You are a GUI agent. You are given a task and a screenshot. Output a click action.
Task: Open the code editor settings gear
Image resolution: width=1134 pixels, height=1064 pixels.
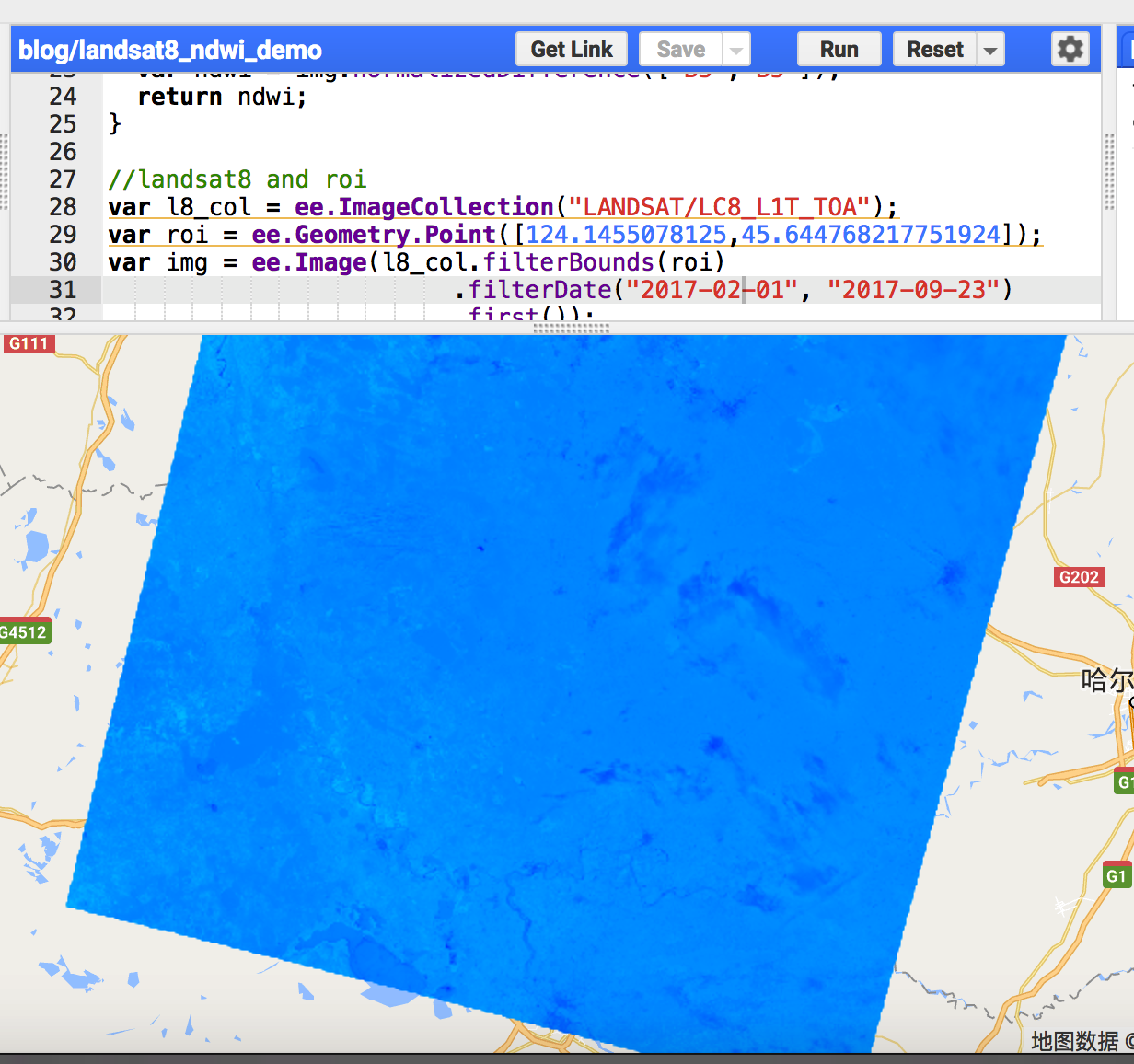[x=1070, y=49]
